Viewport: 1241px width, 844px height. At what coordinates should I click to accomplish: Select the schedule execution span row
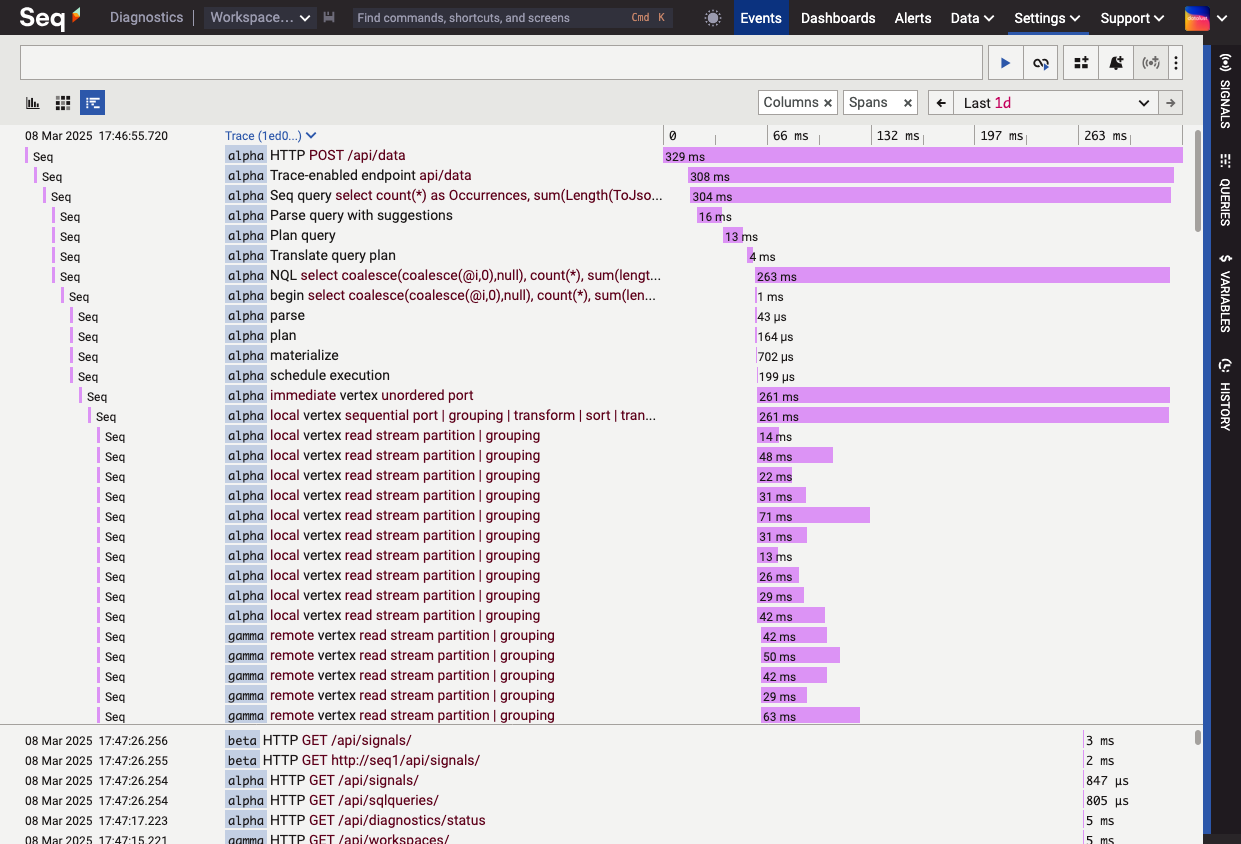[330, 376]
